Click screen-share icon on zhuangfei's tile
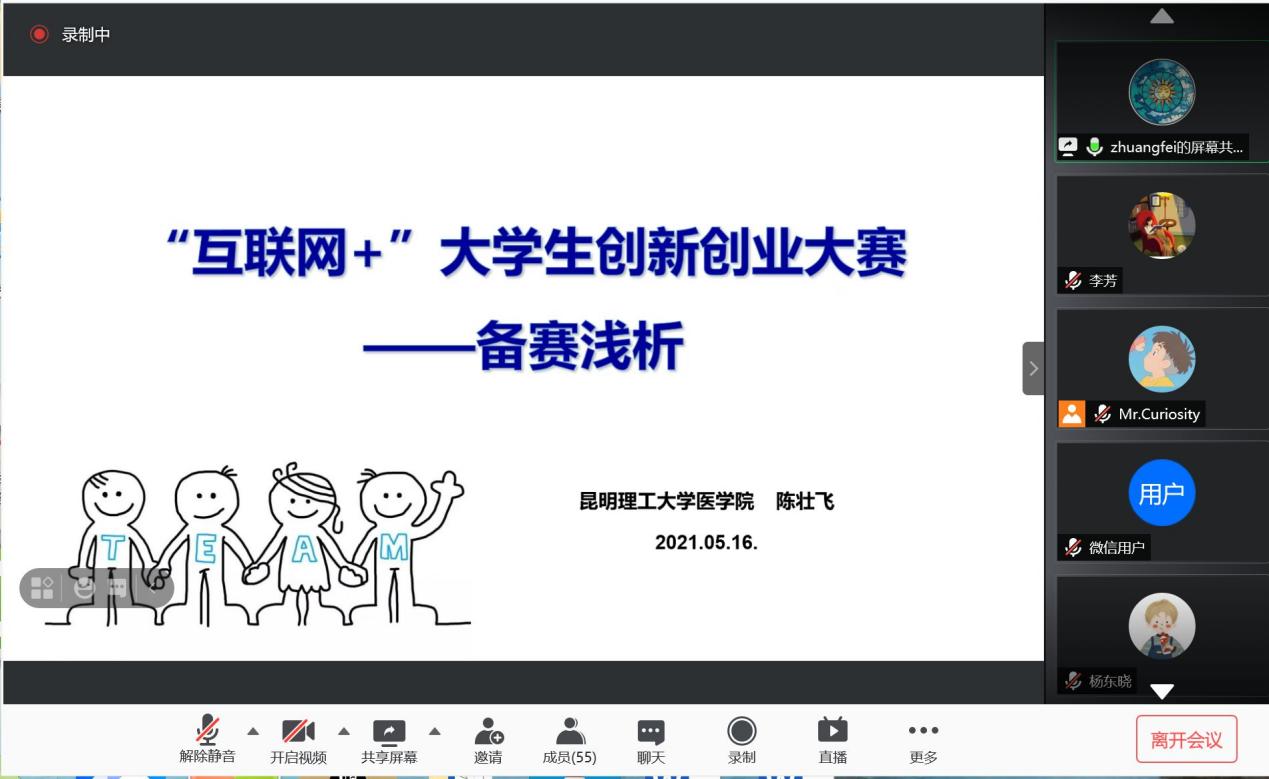 1068,147
